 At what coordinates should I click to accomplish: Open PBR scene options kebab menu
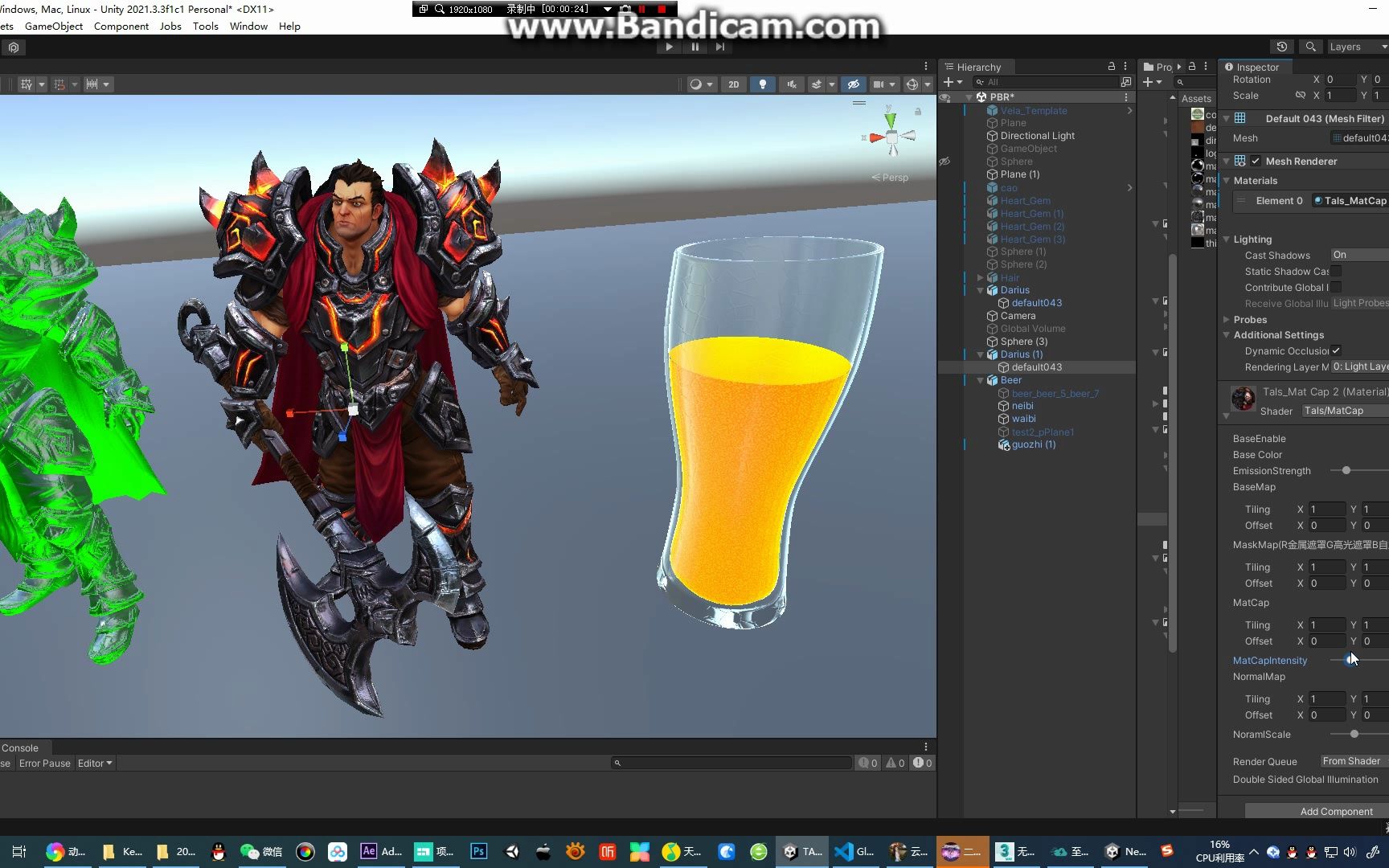tap(1126, 97)
